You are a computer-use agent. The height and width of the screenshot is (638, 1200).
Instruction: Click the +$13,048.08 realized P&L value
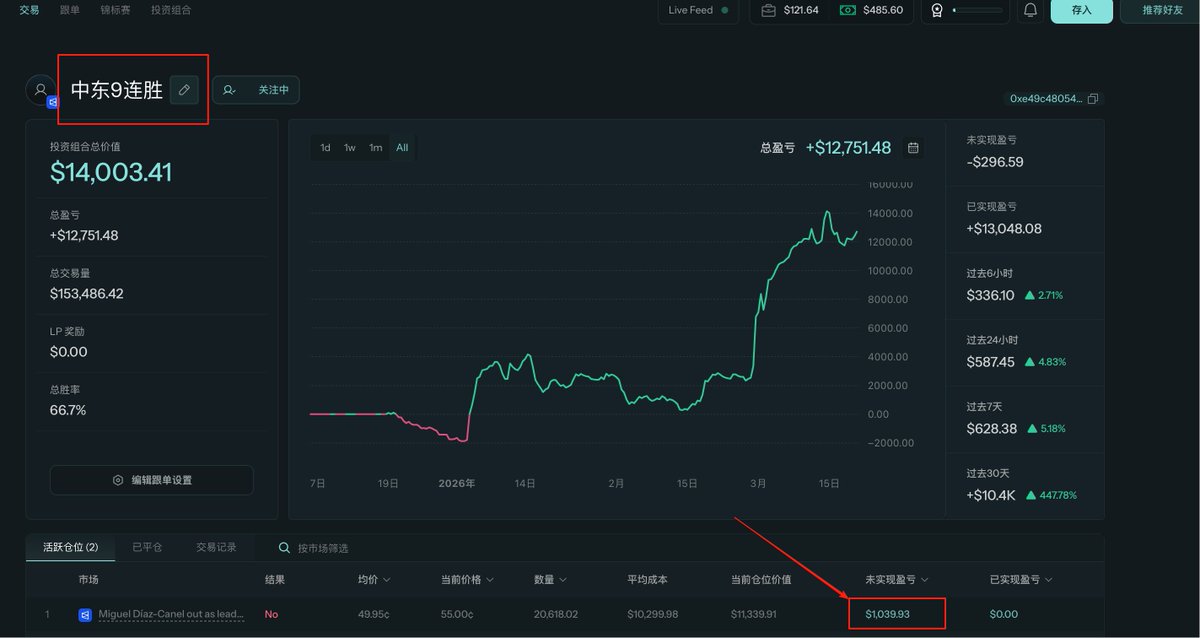pos(1004,228)
